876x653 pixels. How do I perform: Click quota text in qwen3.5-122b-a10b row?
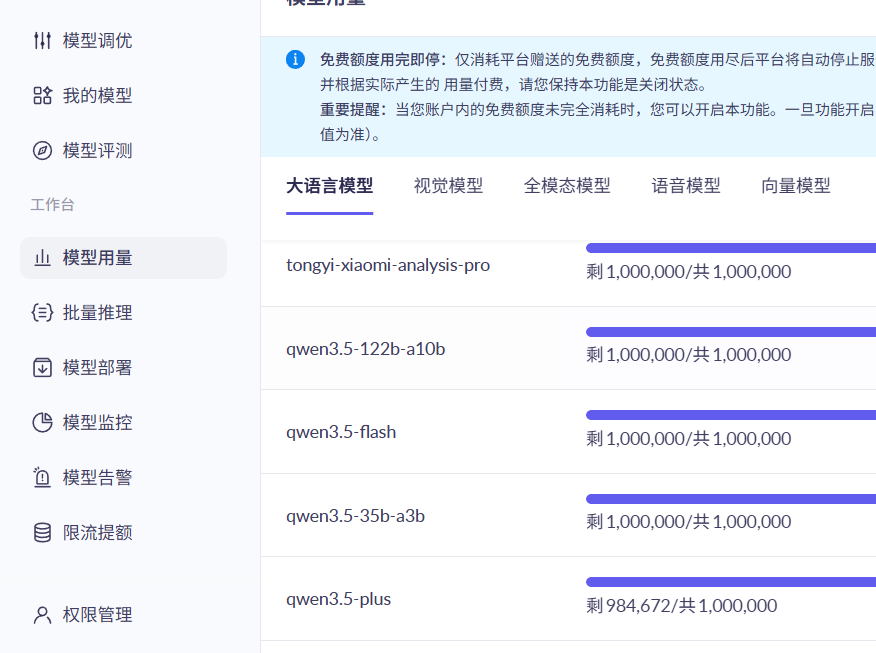(x=689, y=355)
